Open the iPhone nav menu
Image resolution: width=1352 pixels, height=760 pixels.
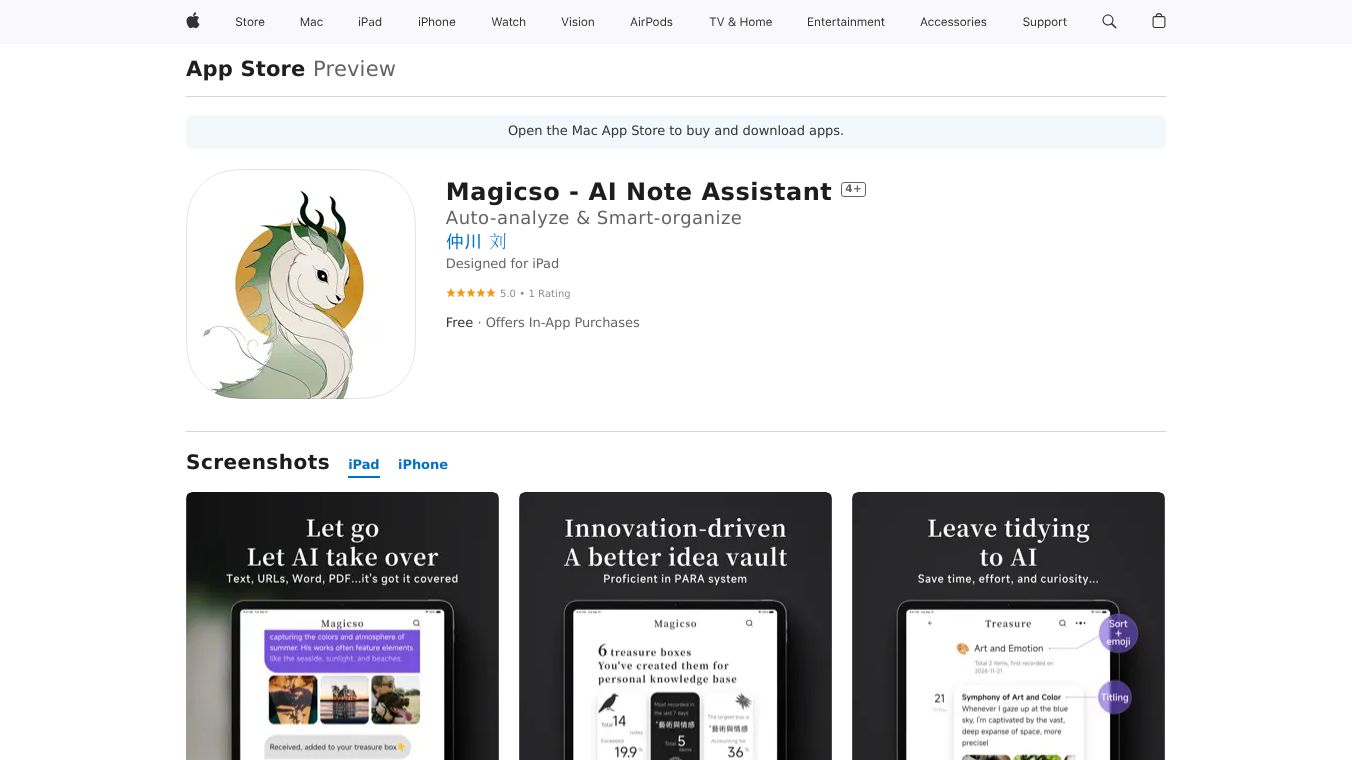click(437, 22)
